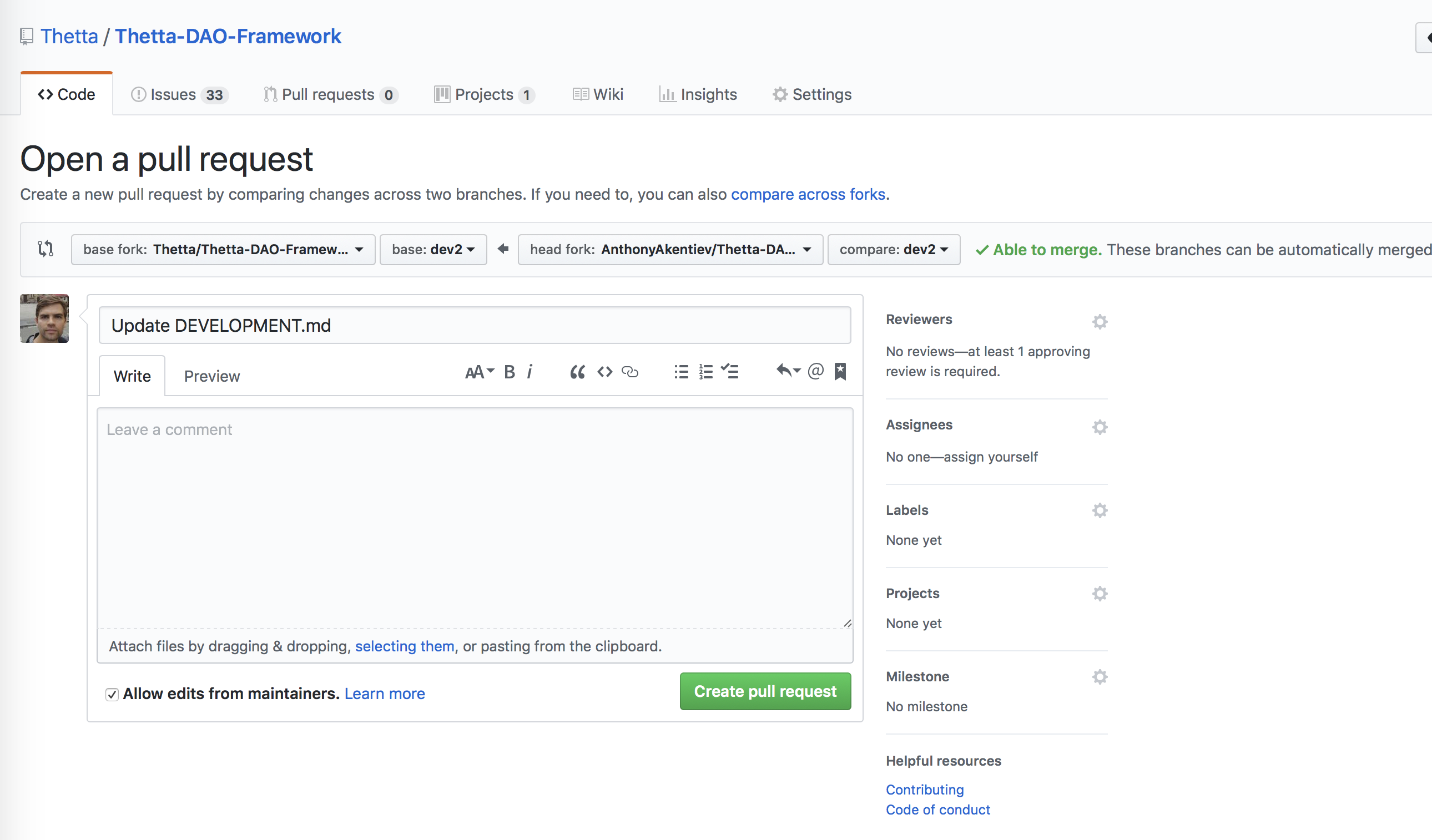Insert a bulleted list
The width and height of the screenshot is (1432, 840).
pyautogui.click(x=681, y=372)
